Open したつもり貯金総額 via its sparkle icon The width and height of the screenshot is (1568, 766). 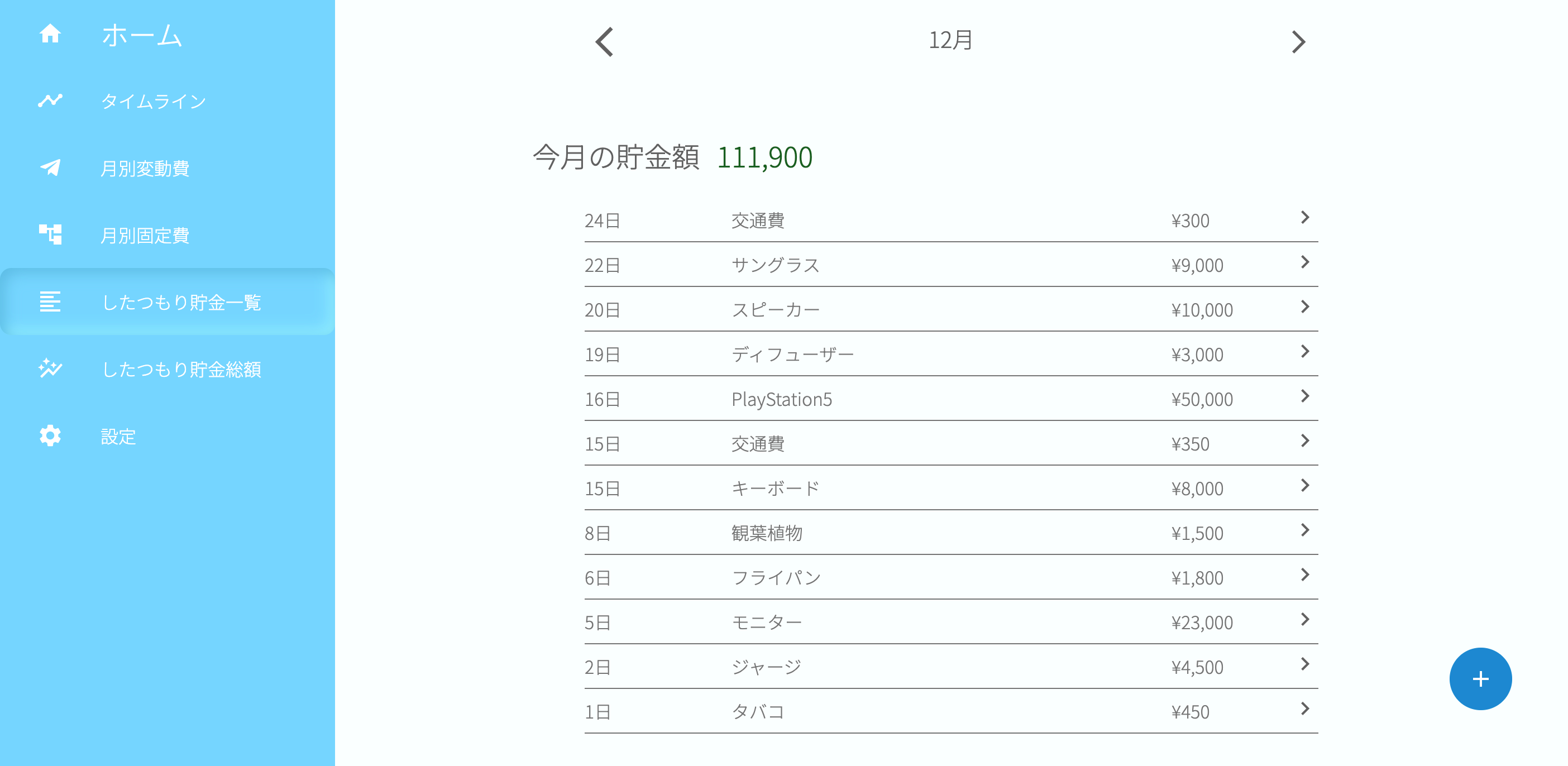[50, 368]
